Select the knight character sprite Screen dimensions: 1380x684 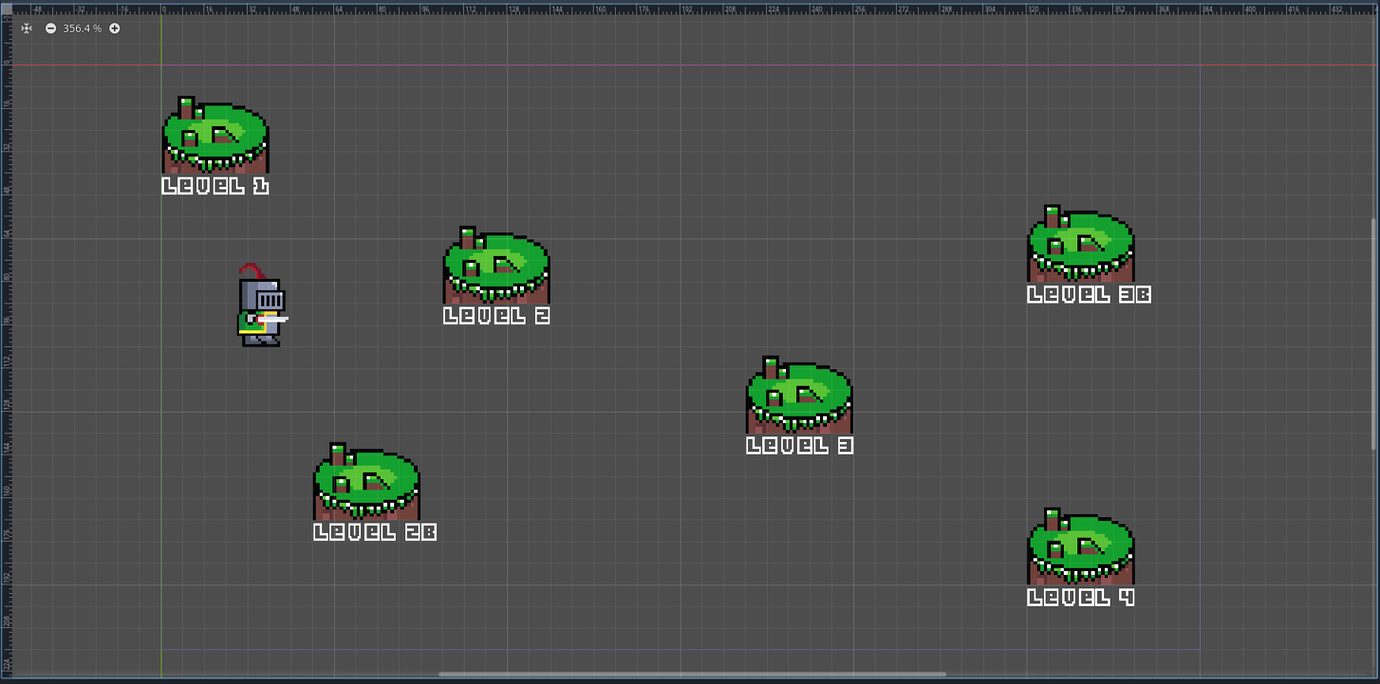262,306
